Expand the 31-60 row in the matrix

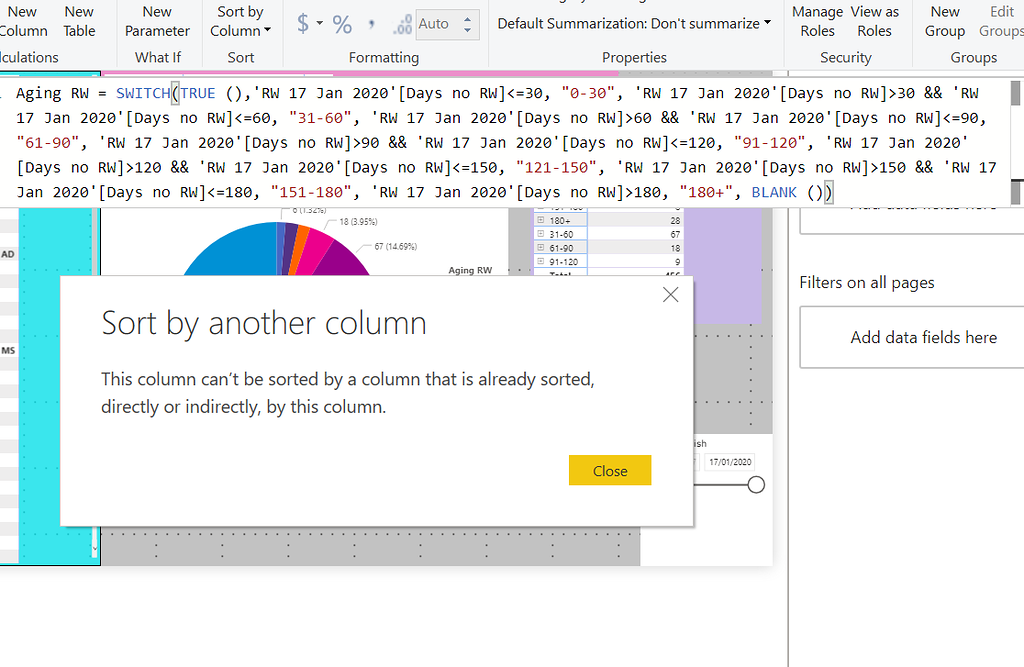click(540, 232)
